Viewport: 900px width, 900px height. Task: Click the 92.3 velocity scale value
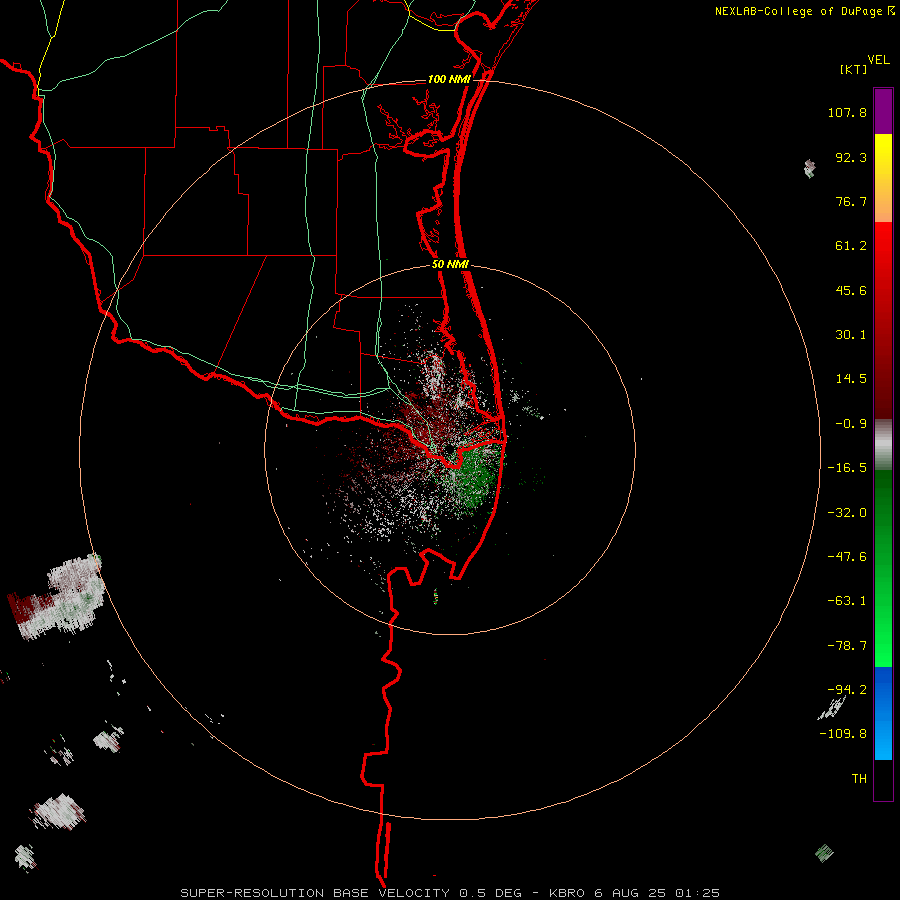851,157
